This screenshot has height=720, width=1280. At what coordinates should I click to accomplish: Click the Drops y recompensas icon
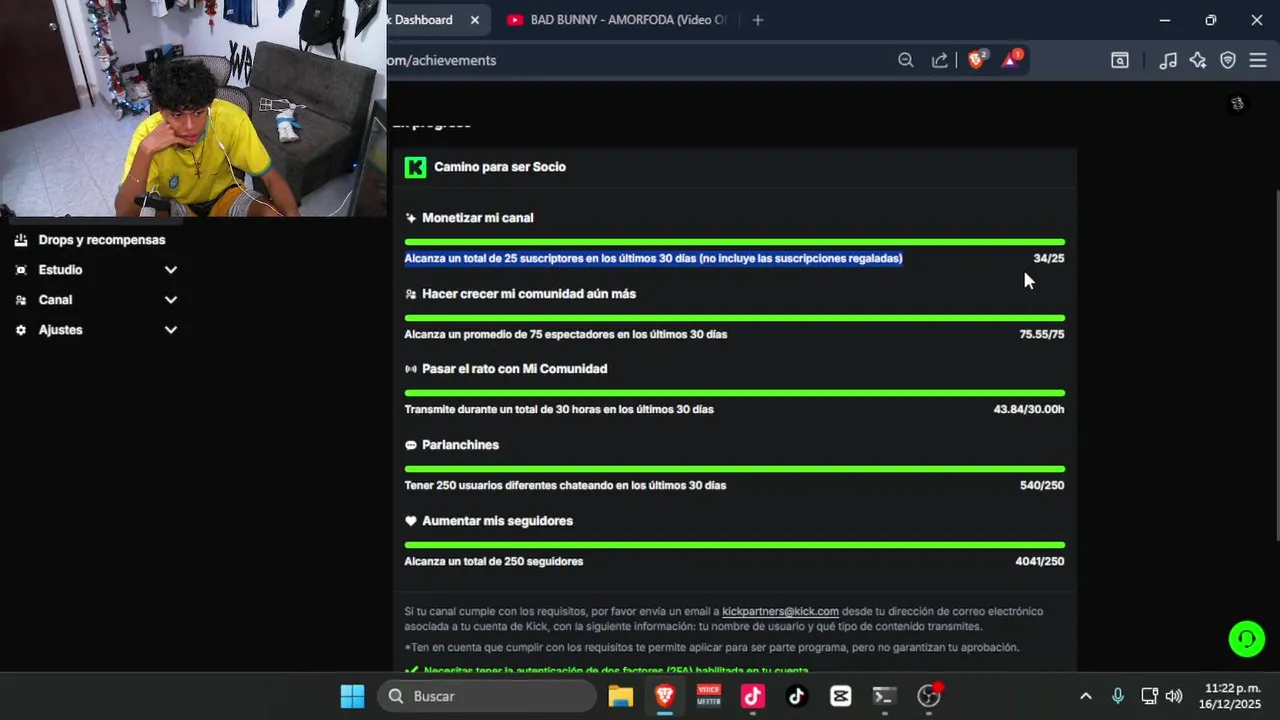point(21,240)
